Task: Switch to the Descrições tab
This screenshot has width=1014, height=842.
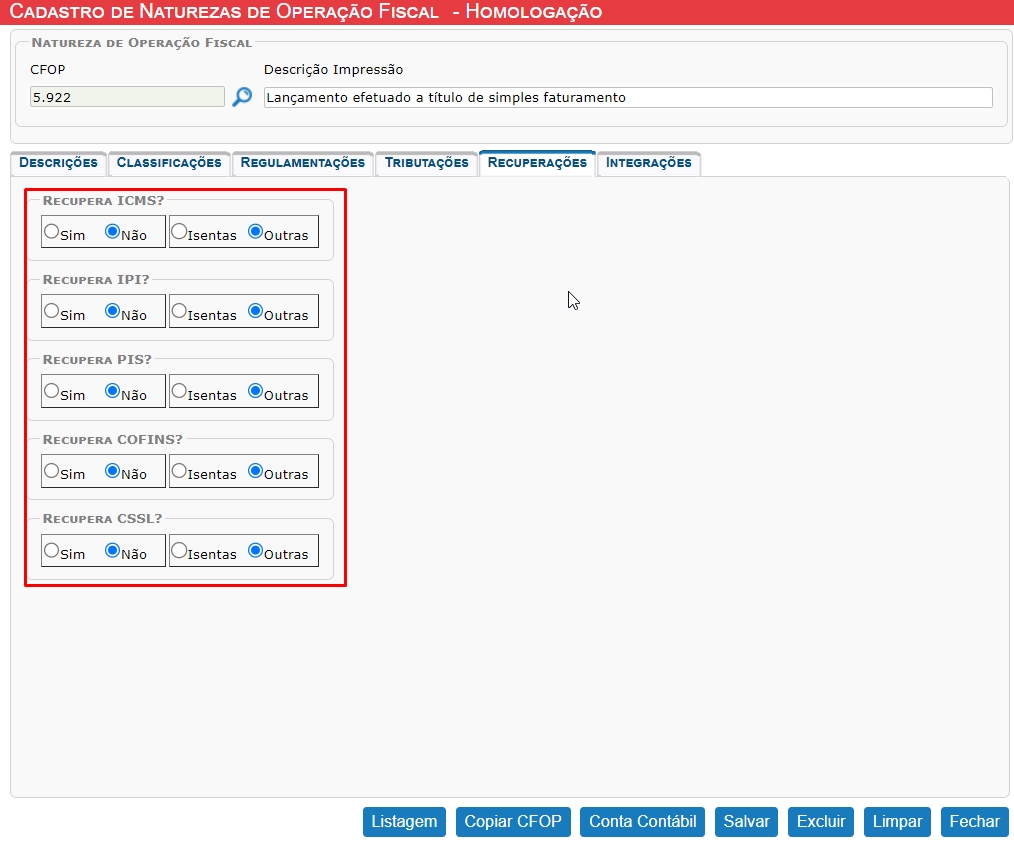Action: tap(58, 163)
